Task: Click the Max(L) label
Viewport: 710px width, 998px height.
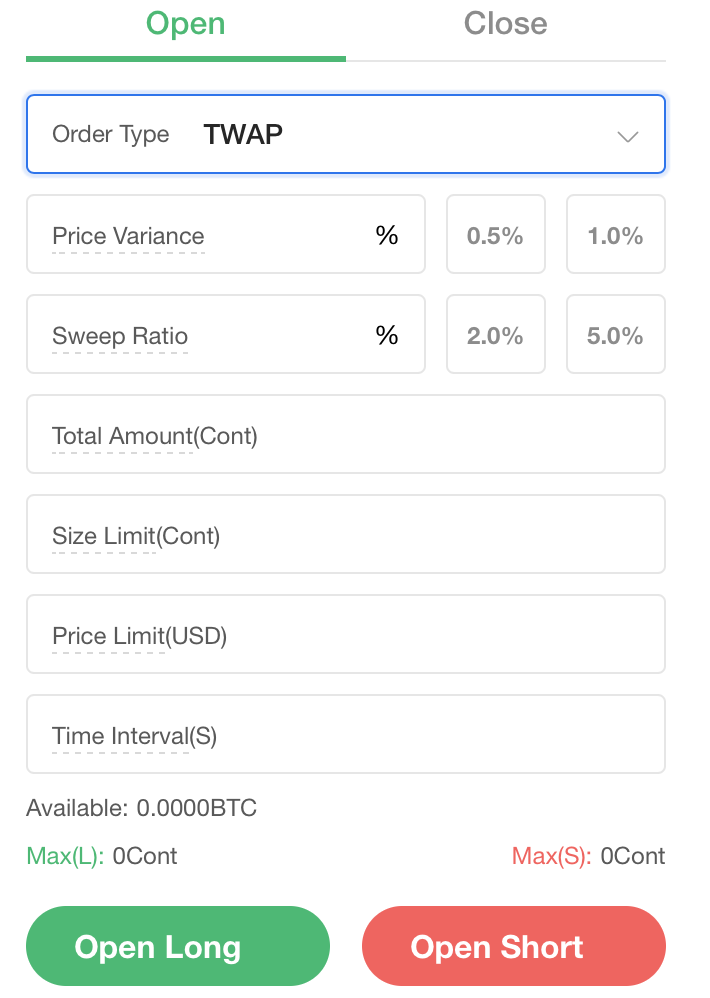Action: coord(65,856)
